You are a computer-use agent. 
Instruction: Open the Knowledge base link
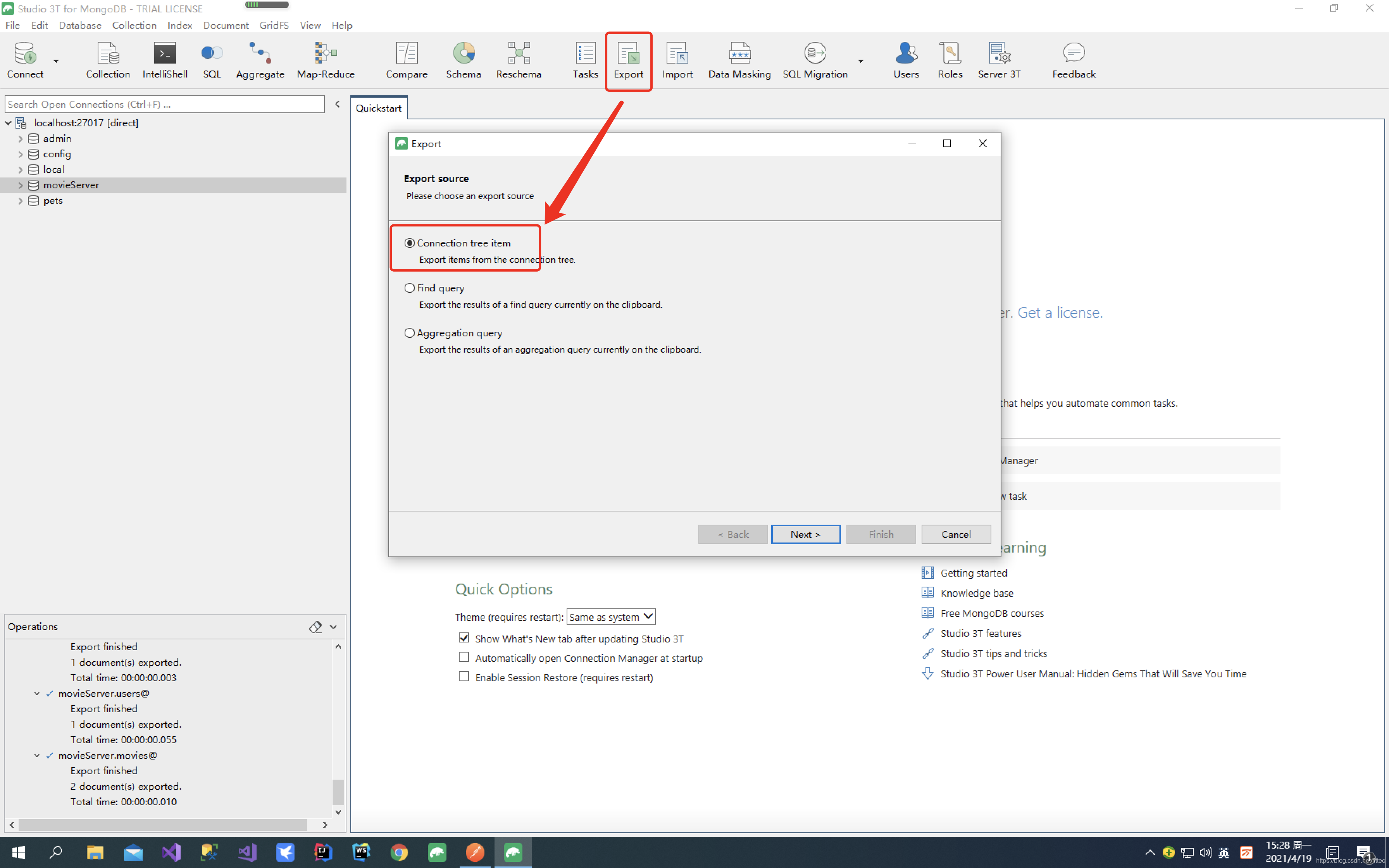pos(976,593)
